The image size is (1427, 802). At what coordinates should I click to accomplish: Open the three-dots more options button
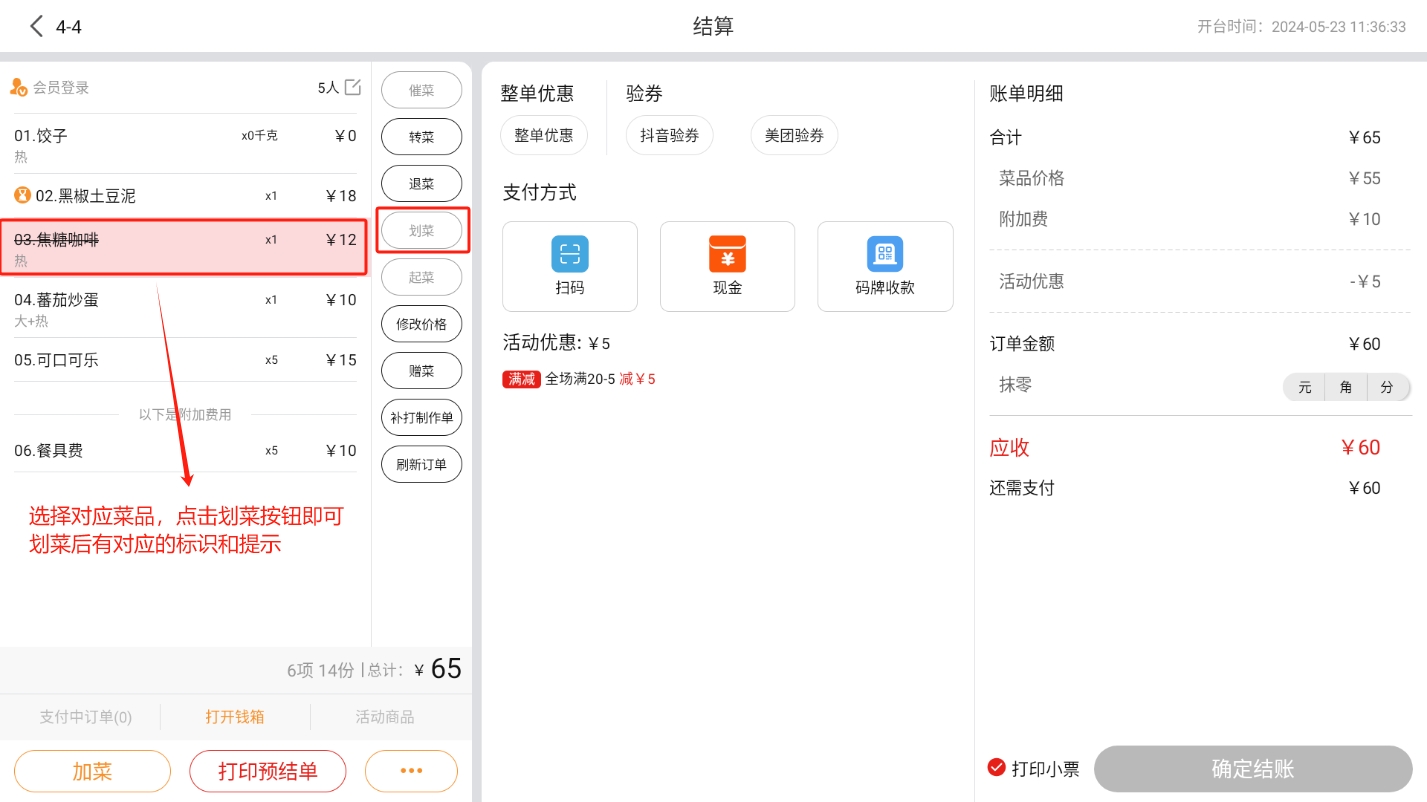[x=411, y=771]
